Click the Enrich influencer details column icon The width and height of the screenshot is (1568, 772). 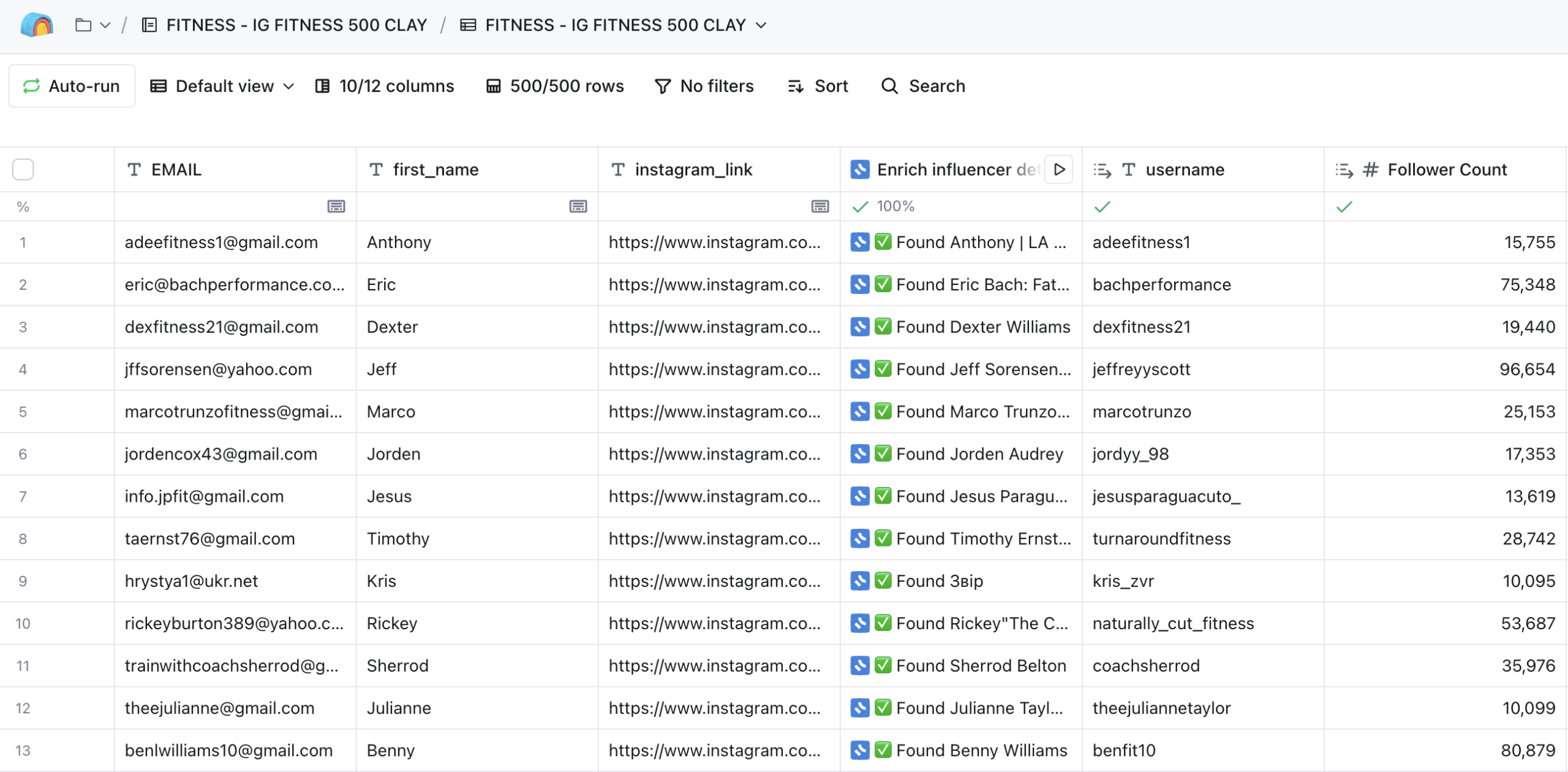(x=860, y=170)
